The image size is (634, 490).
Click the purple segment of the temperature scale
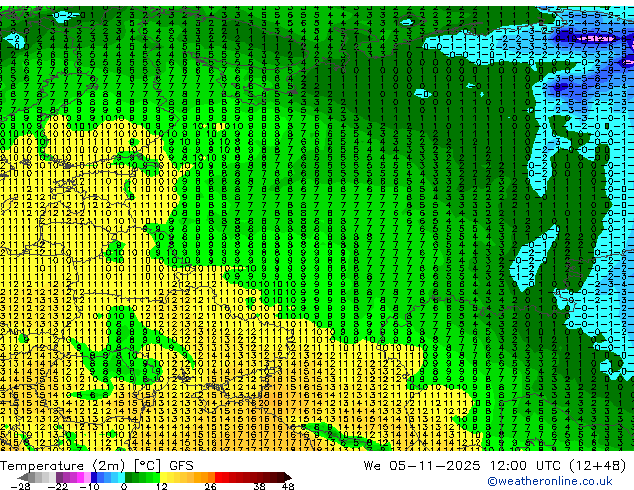click(73, 477)
